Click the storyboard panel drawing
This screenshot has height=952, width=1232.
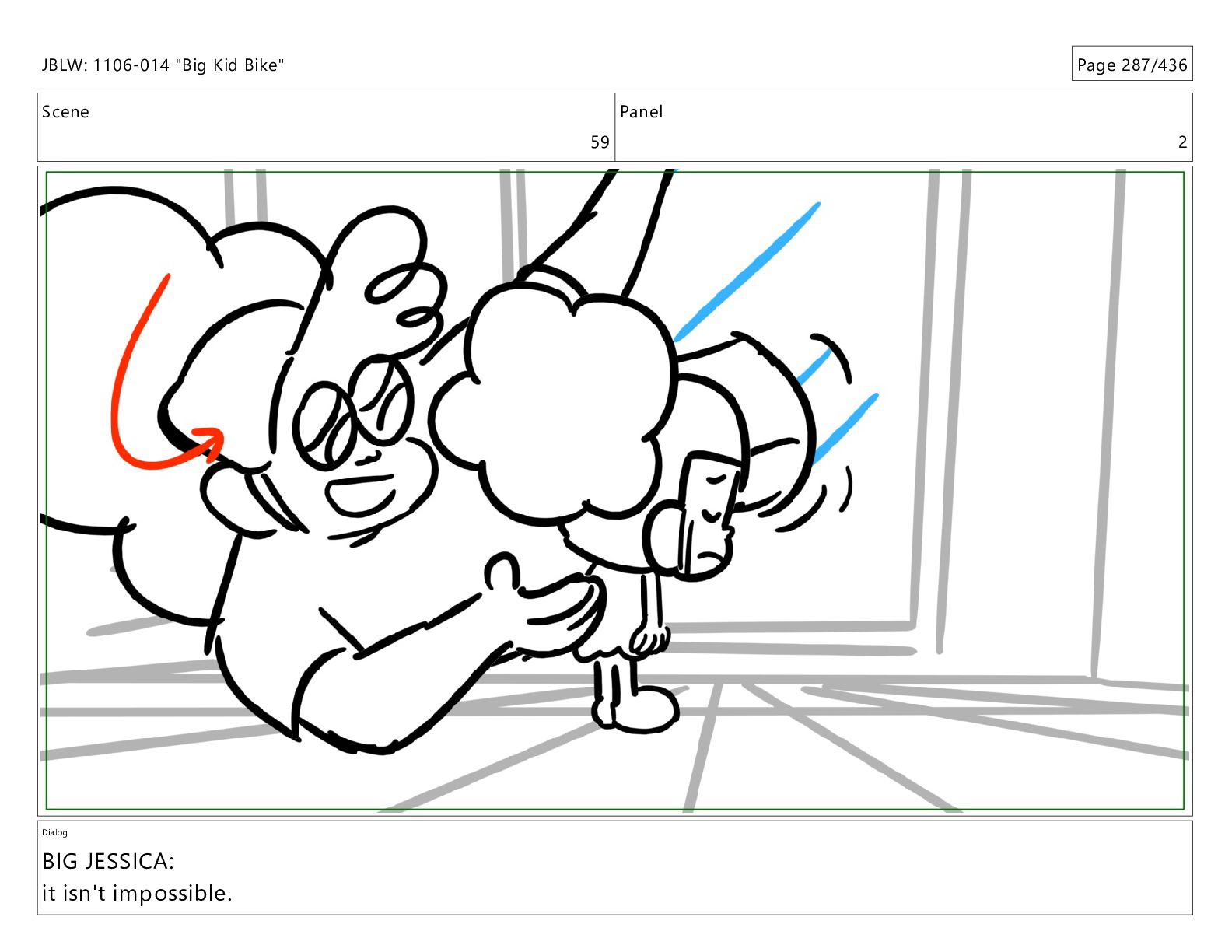(x=614, y=491)
